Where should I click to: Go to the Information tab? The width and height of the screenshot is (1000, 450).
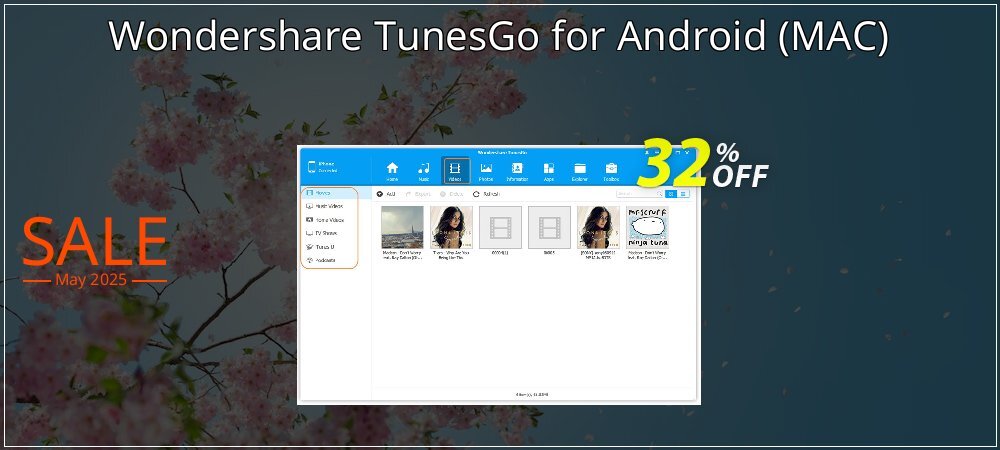tap(517, 171)
